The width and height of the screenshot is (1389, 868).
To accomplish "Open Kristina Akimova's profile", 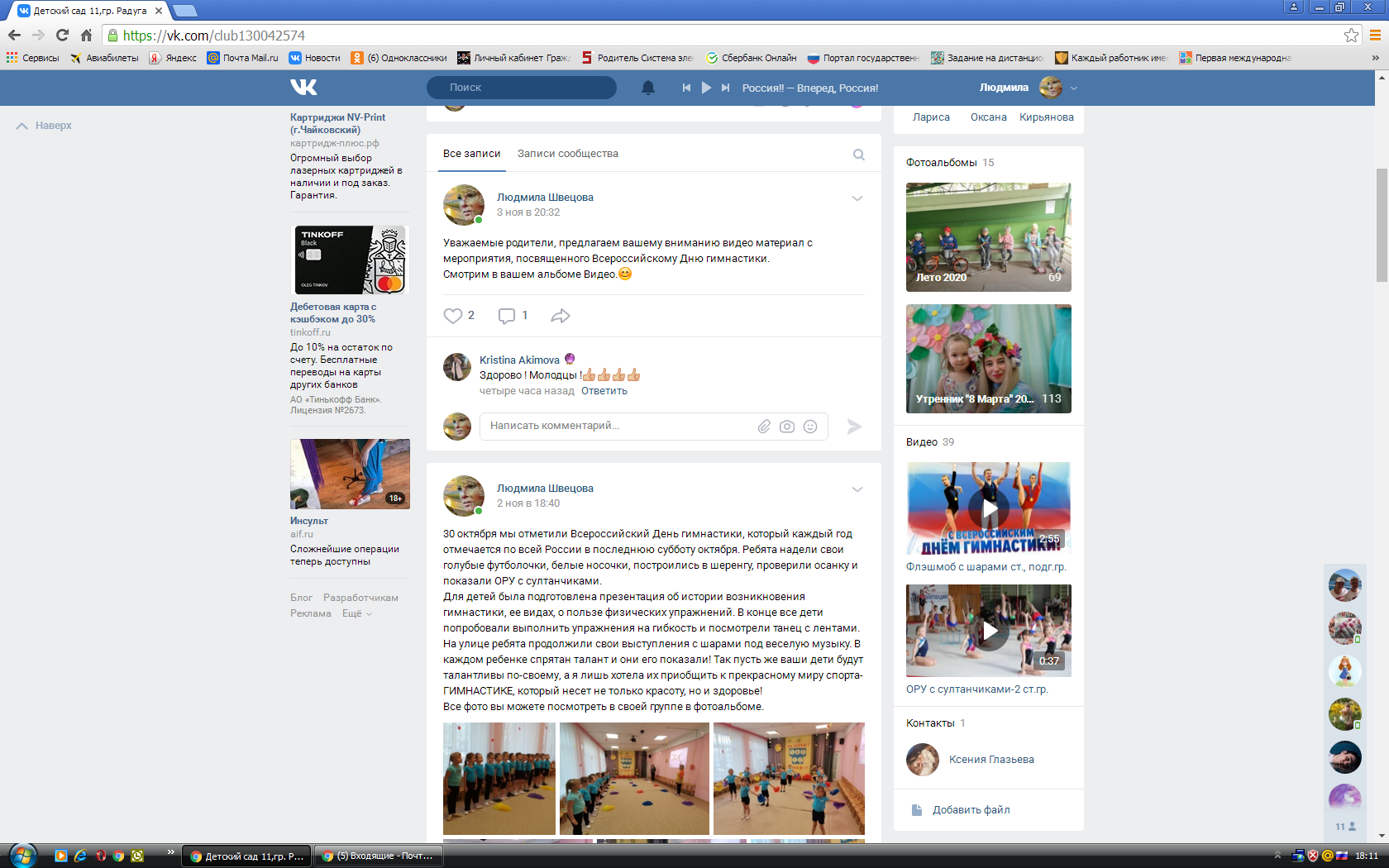I will [x=519, y=360].
